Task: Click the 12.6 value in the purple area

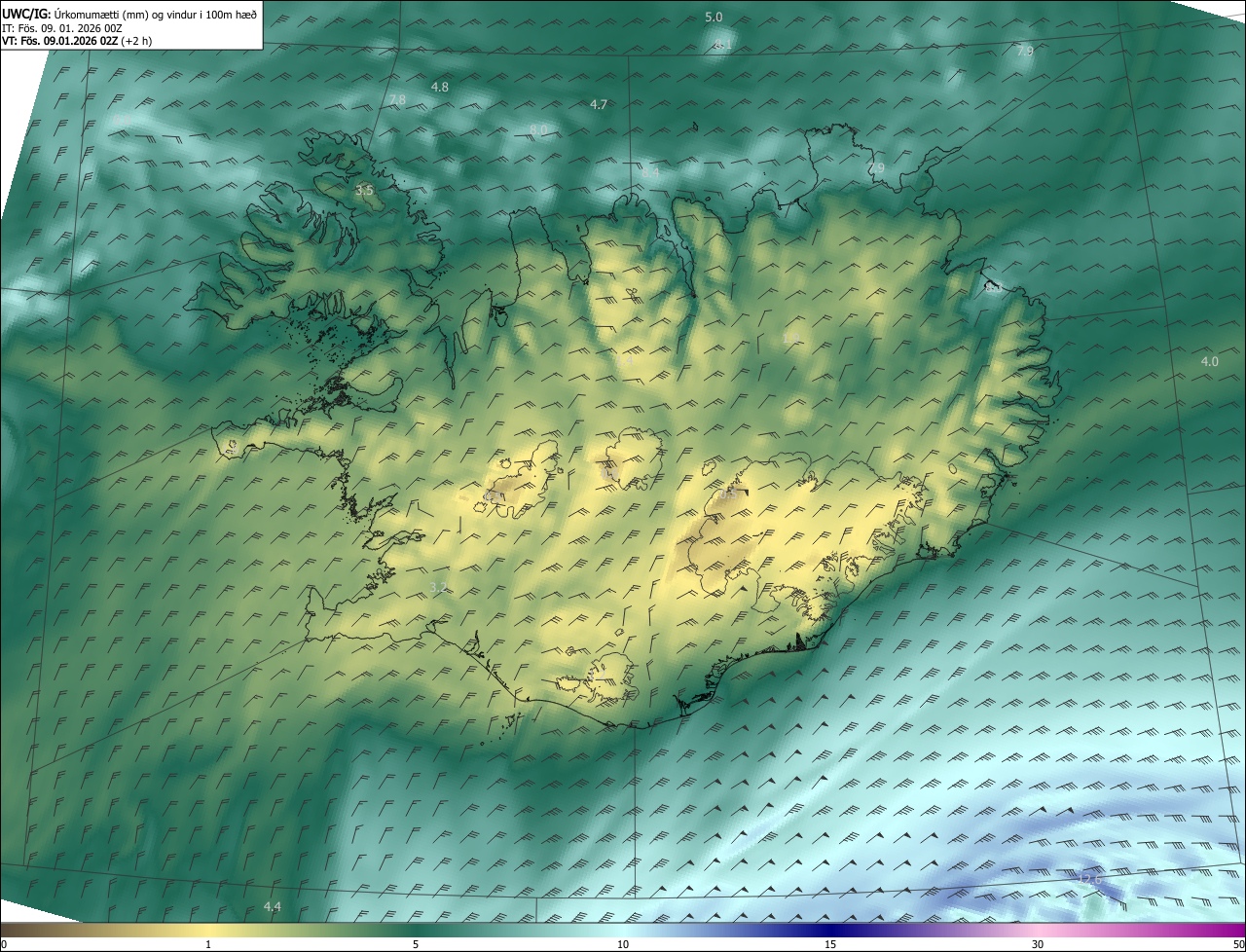Action: [1089, 879]
